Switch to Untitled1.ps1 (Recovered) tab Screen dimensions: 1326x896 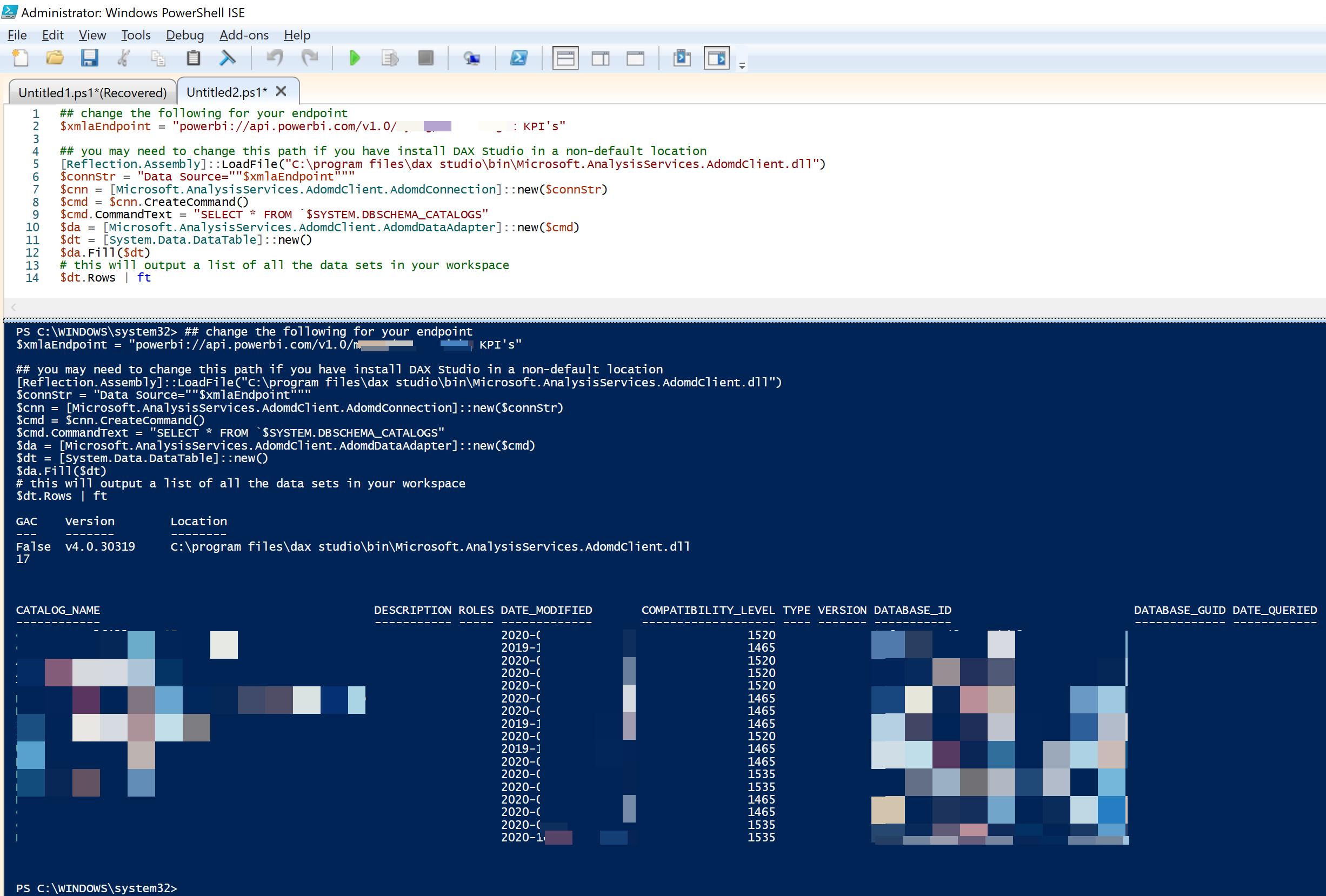(x=92, y=92)
